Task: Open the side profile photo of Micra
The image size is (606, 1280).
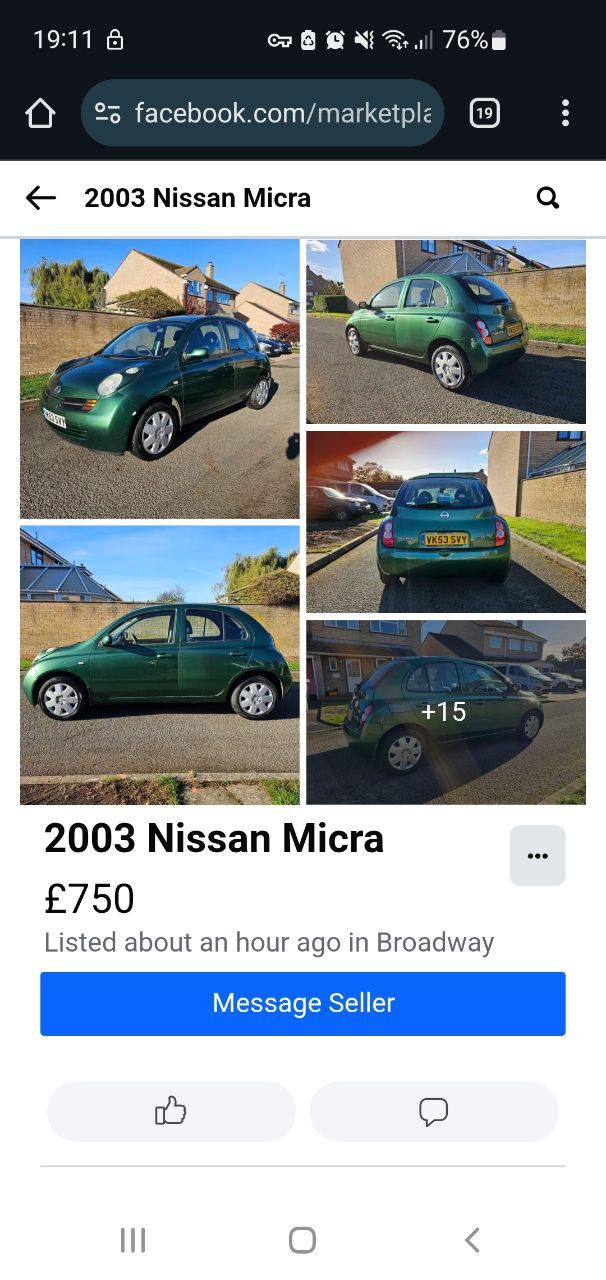Action: (160, 665)
